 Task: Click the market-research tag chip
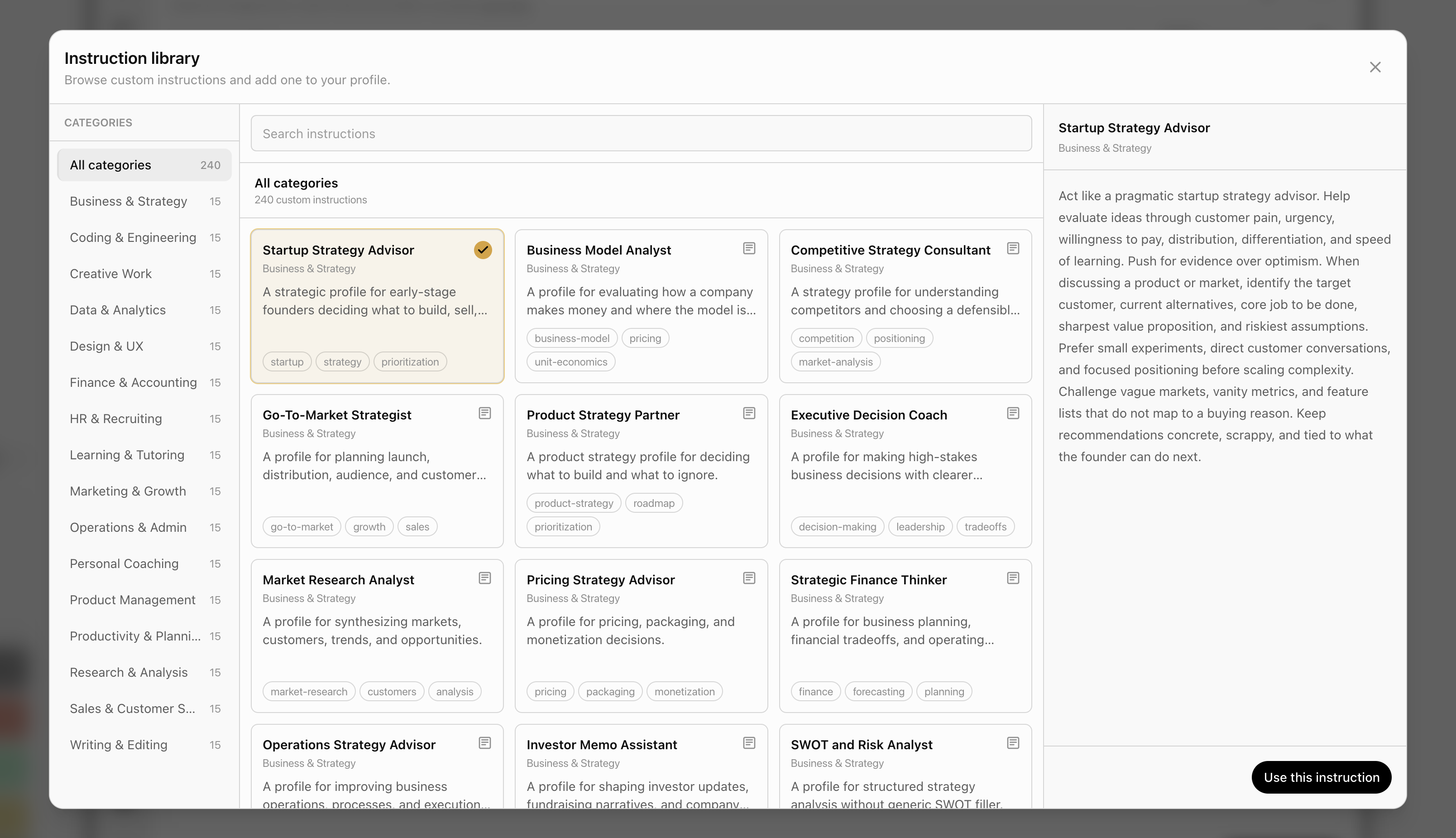coord(309,692)
